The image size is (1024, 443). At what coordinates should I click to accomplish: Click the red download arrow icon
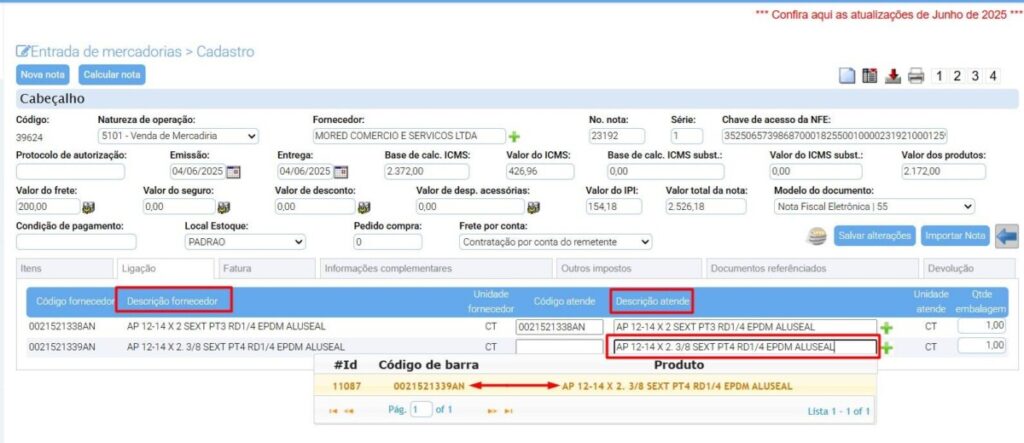coord(893,76)
